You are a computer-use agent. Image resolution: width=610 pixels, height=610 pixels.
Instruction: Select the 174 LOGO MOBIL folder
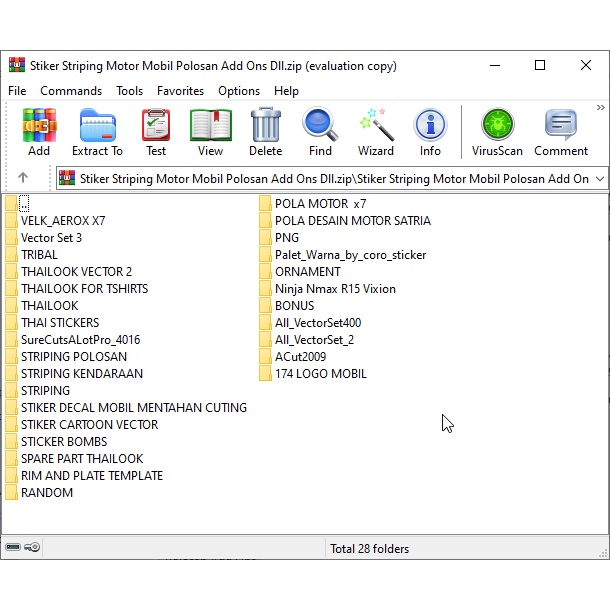click(320, 374)
